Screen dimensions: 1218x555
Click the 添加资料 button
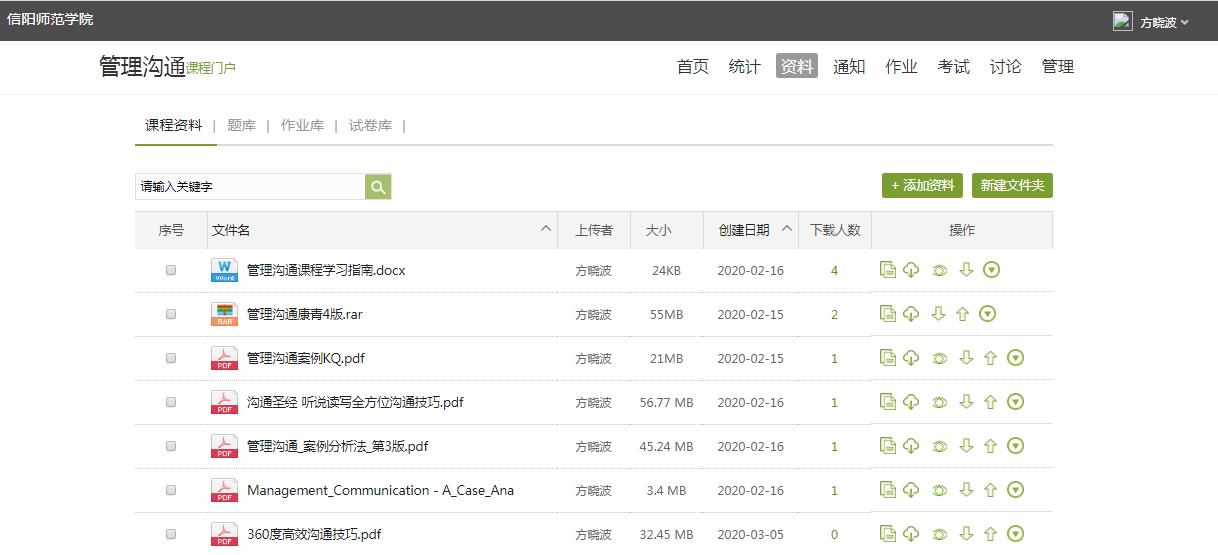coord(922,186)
